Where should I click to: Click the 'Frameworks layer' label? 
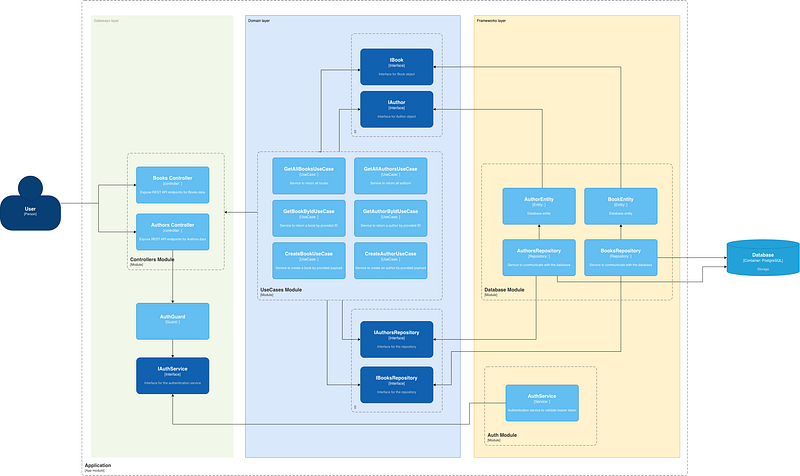tap(491, 21)
